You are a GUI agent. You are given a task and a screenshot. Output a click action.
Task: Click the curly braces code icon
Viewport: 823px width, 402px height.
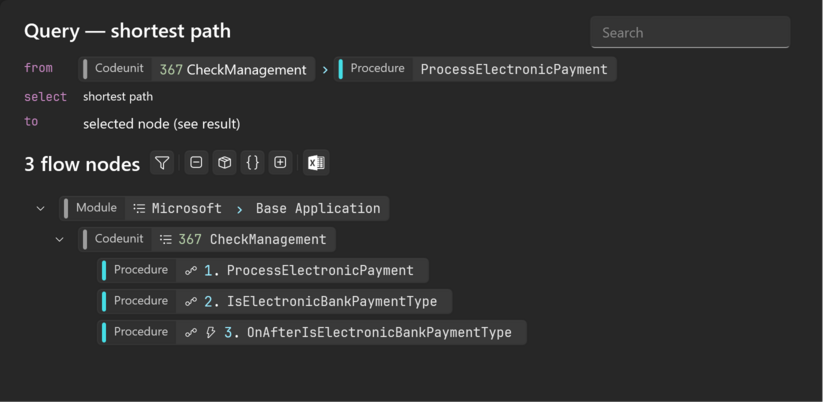point(252,163)
